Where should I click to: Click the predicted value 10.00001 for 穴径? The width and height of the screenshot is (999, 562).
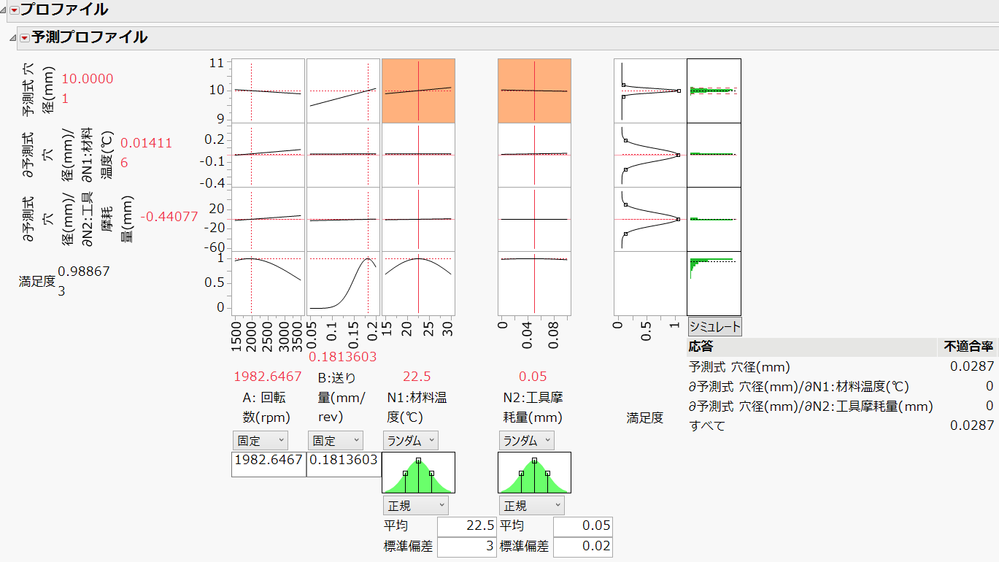pyautogui.click(x=87, y=89)
